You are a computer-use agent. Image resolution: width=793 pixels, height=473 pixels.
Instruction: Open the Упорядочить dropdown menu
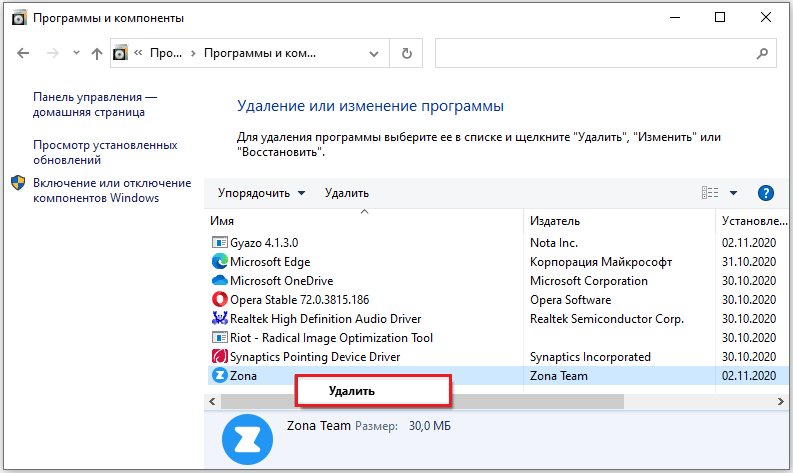(261, 193)
